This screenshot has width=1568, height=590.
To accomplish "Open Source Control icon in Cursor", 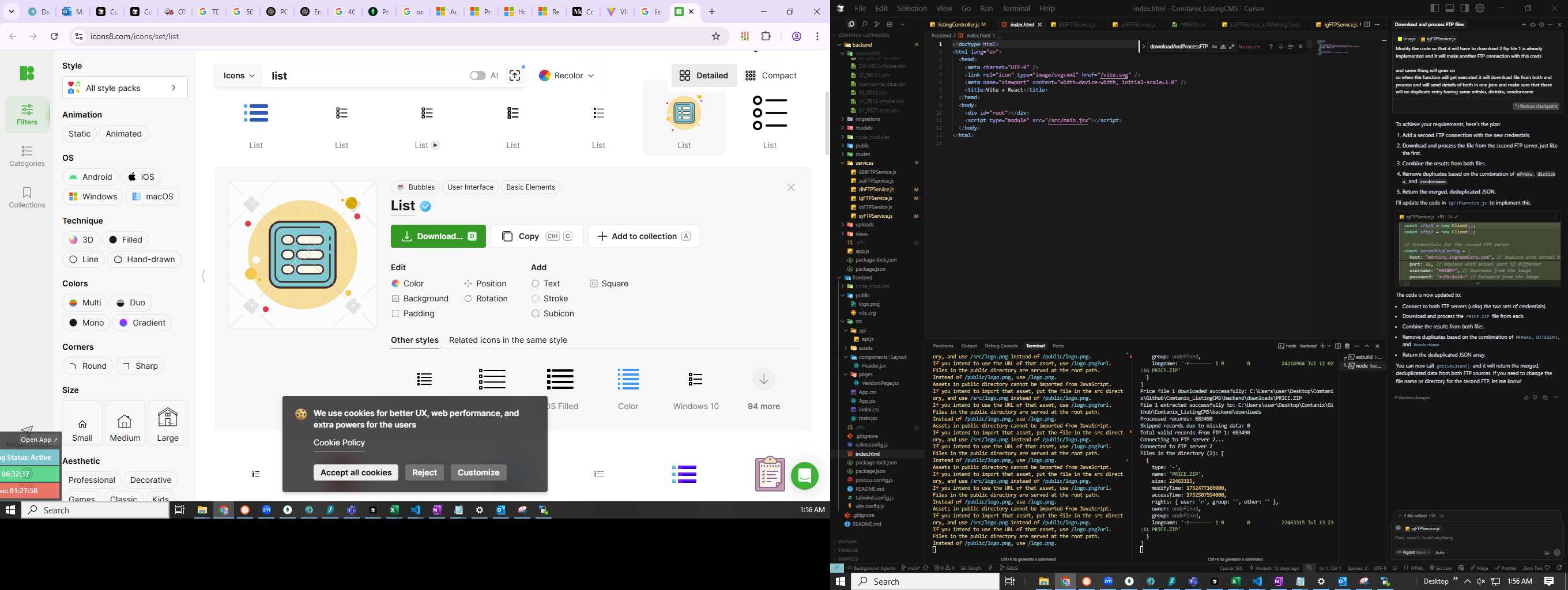I will click(x=876, y=24).
